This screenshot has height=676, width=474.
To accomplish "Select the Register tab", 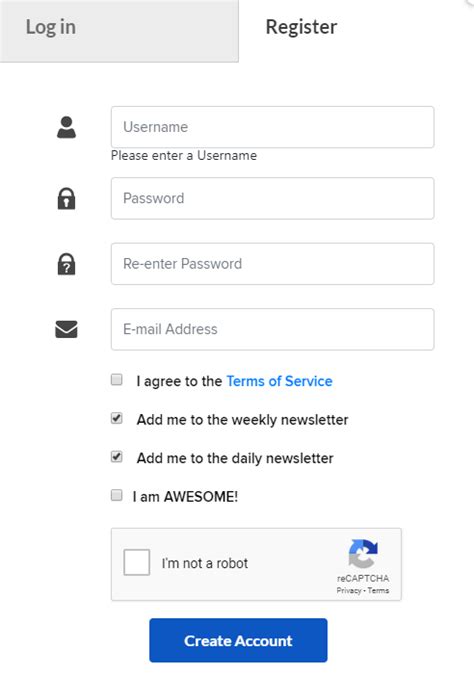I will [x=301, y=27].
